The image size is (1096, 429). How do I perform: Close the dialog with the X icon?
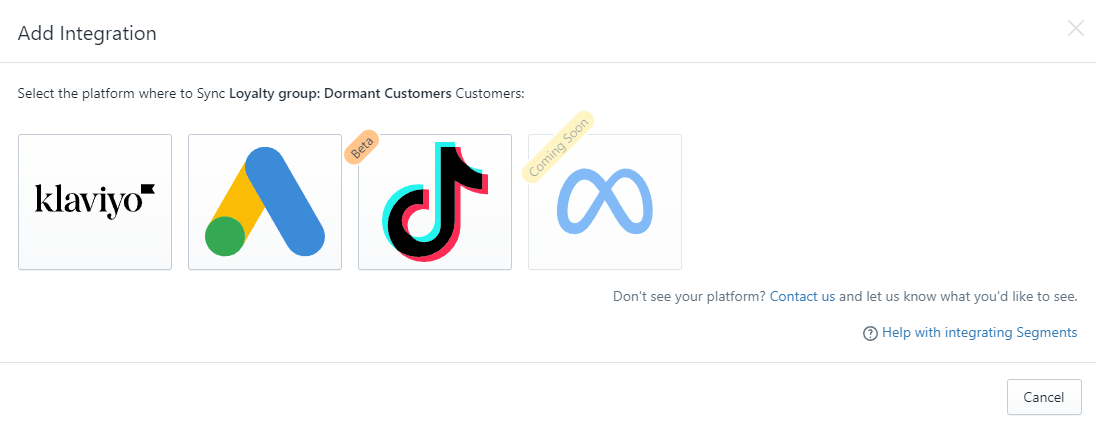pos(1076,29)
